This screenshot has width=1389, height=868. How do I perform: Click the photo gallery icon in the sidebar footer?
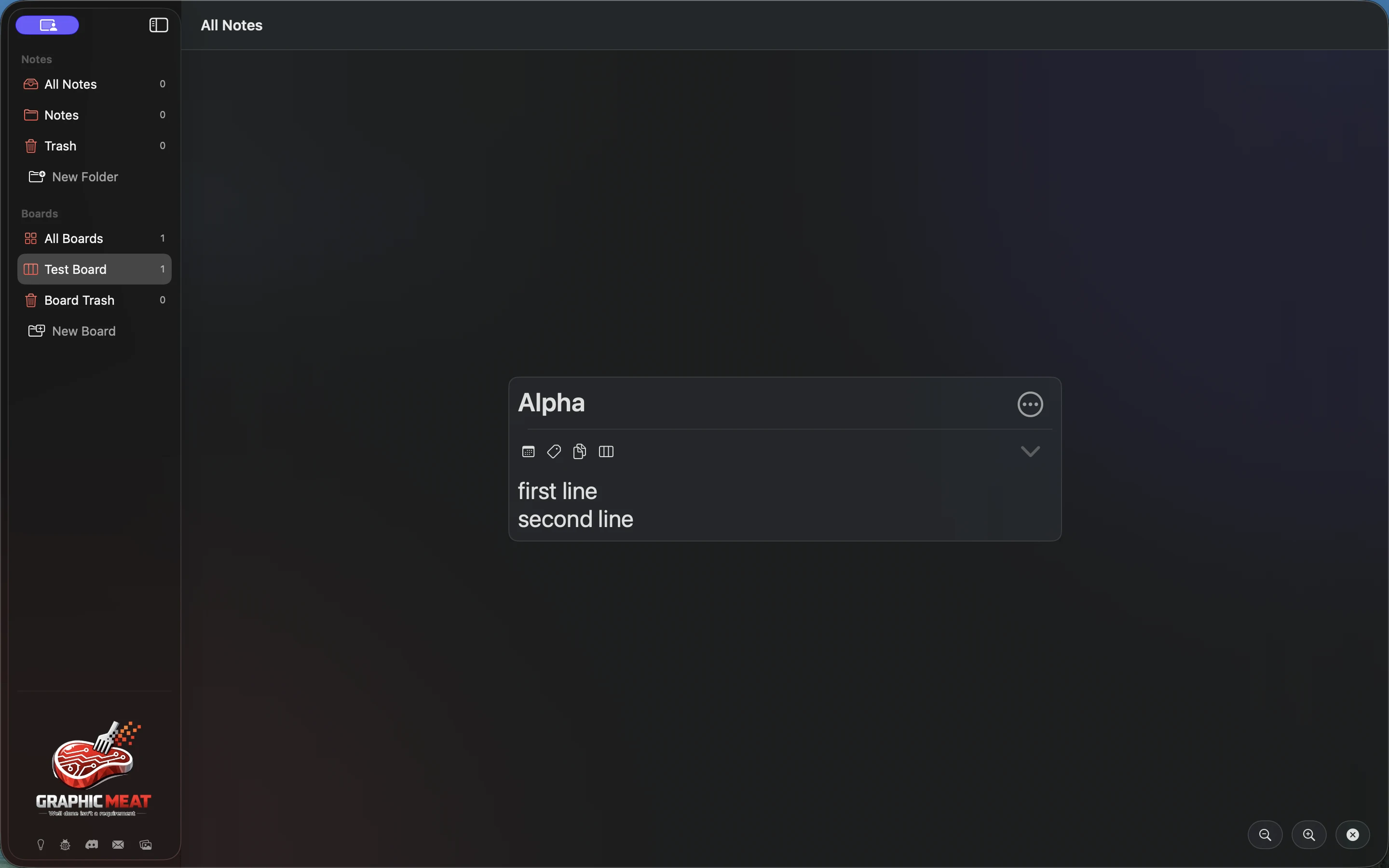point(146,845)
